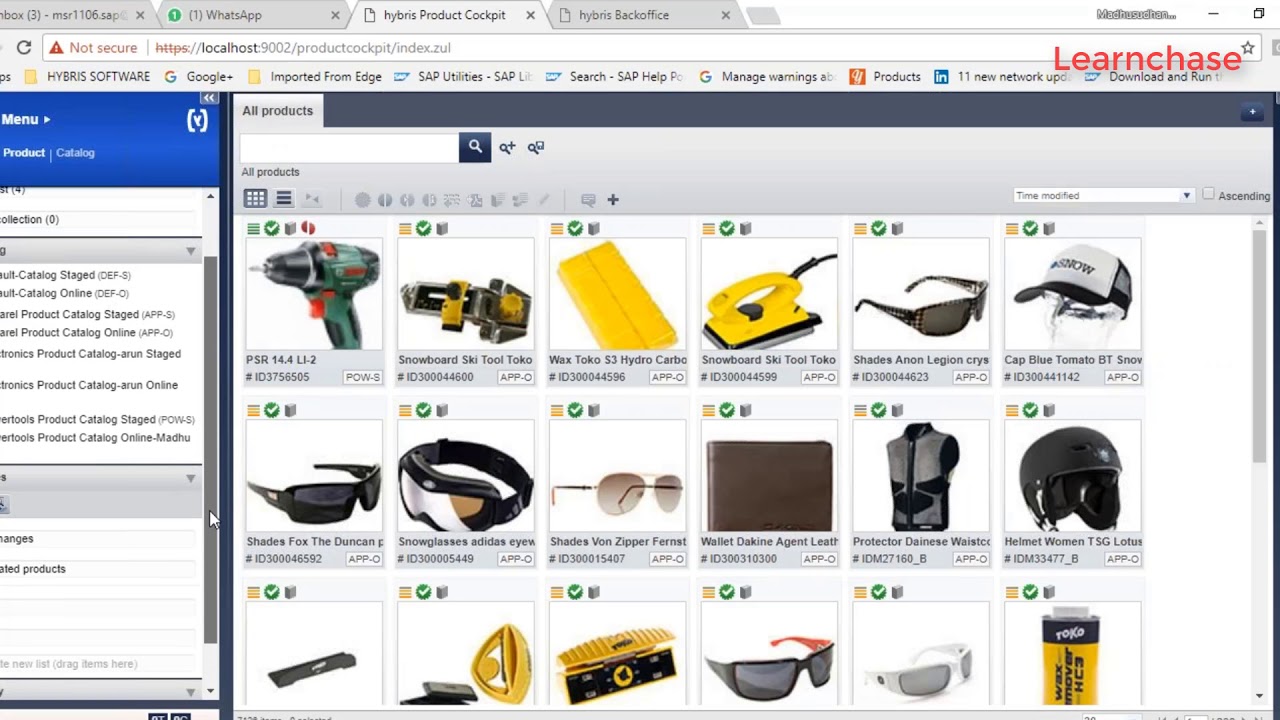Image resolution: width=1280 pixels, height=720 pixels.
Task: Select the Helmet Women TSG Lotus thumbnail
Action: point(1072,476)
